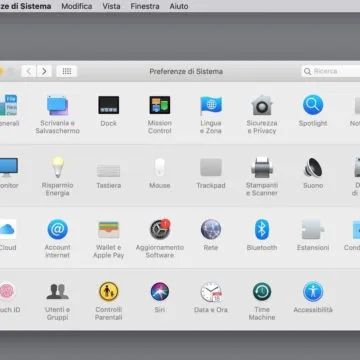Open Mission Control preferences
This screenshot has width=360, height=360.
click(160, 115)
